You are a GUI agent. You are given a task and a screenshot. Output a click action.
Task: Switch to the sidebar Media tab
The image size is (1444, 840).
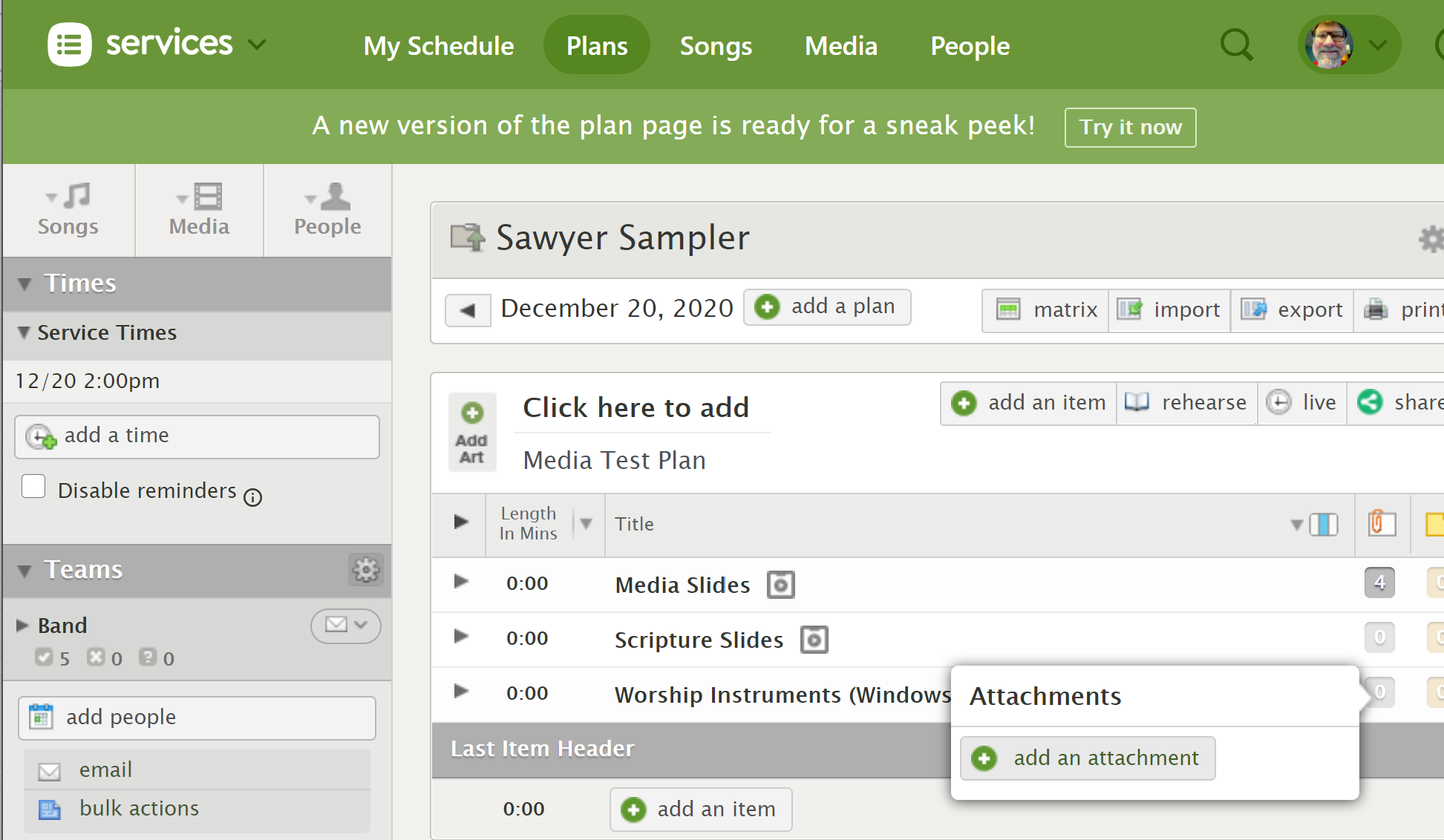(199, 211)
